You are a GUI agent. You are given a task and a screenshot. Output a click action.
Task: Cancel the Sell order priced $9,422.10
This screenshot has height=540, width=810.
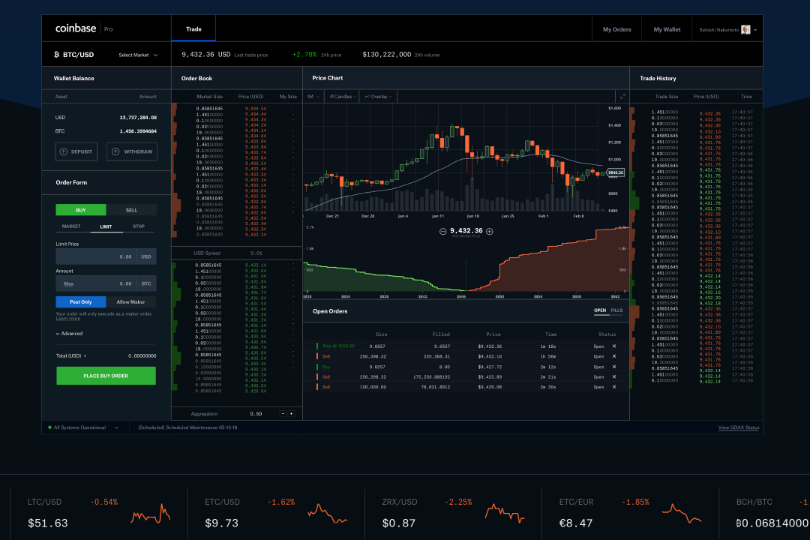click(x=614, y=357)
